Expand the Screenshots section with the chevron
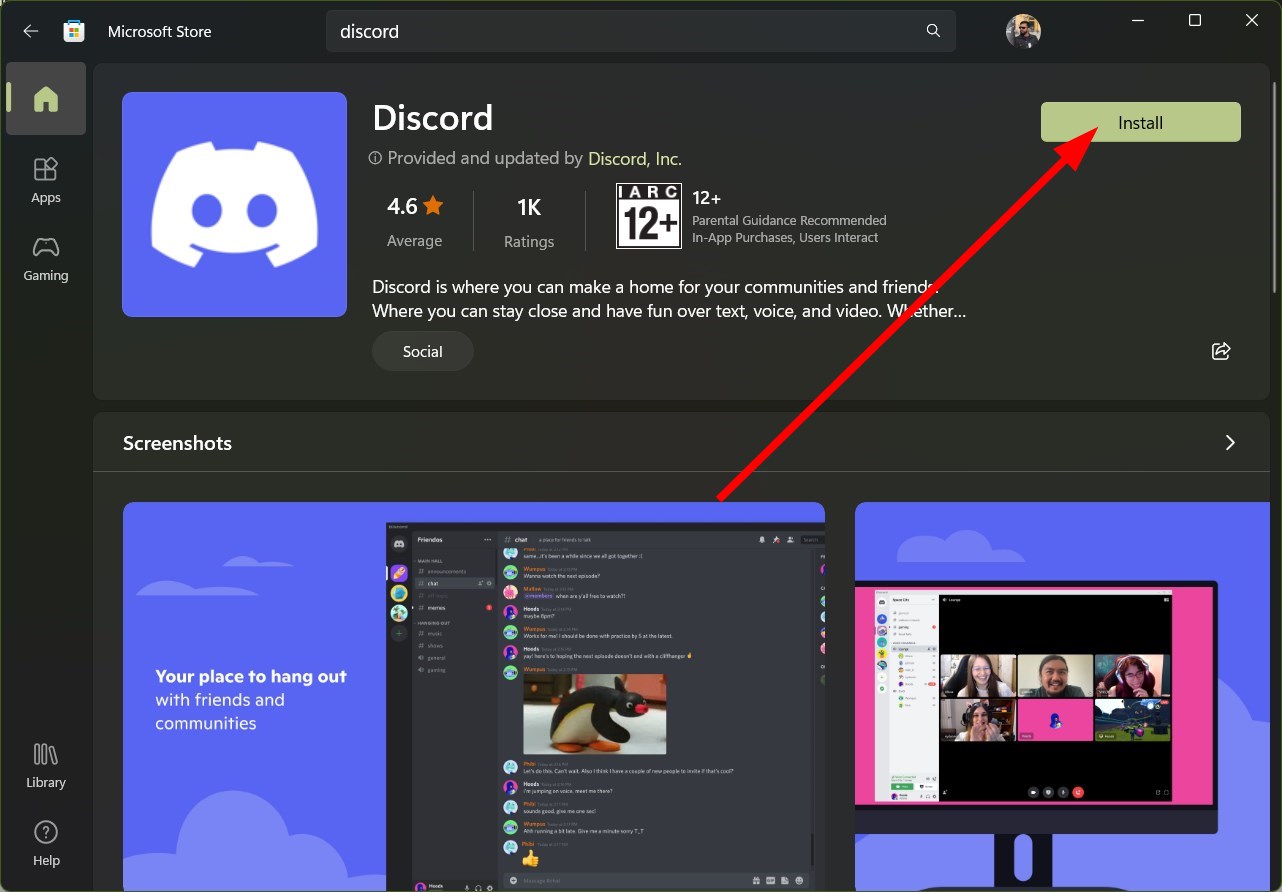The image size is (1282, 892). [1230, 443]
